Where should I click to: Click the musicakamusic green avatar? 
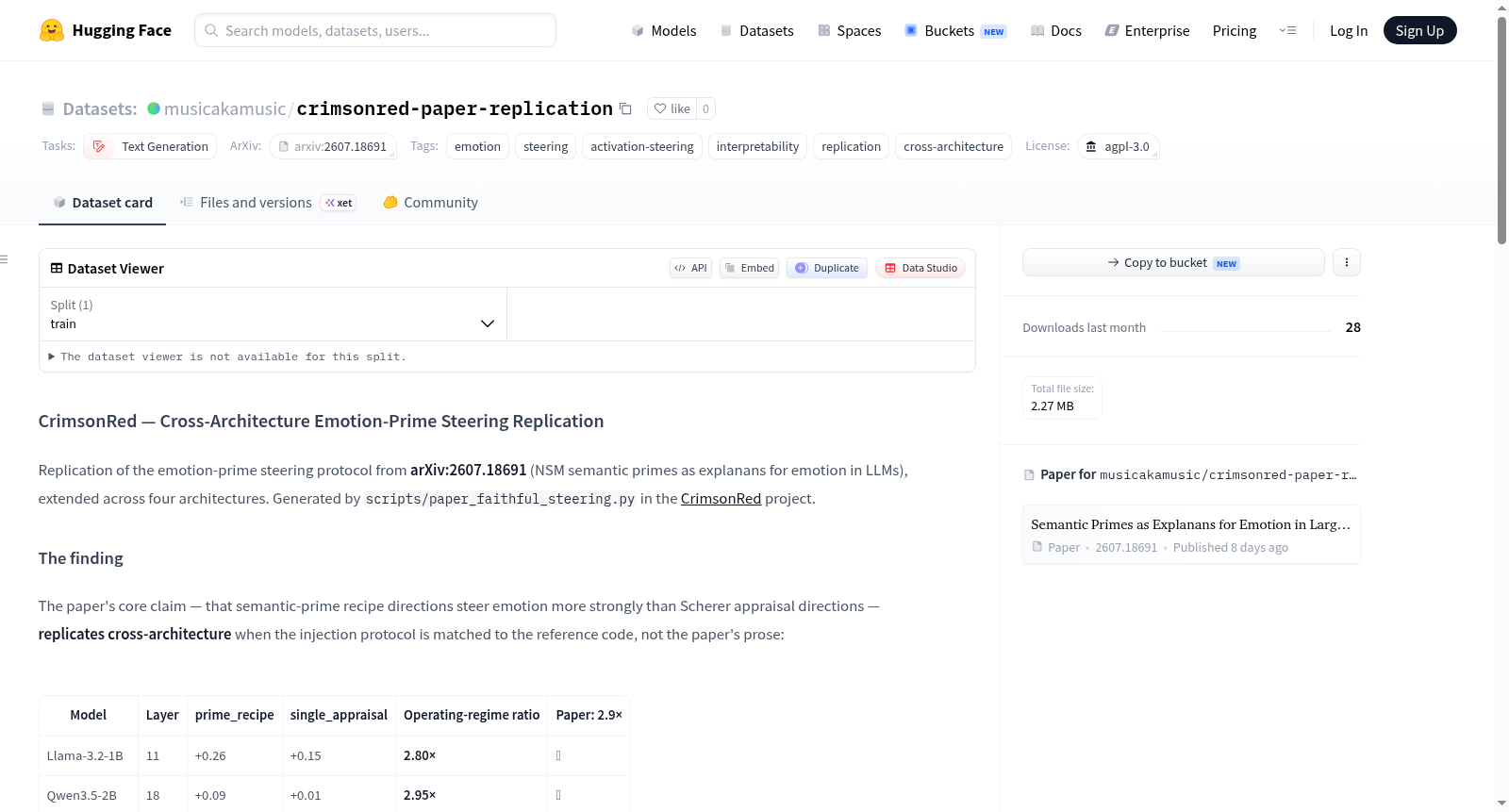154,108
